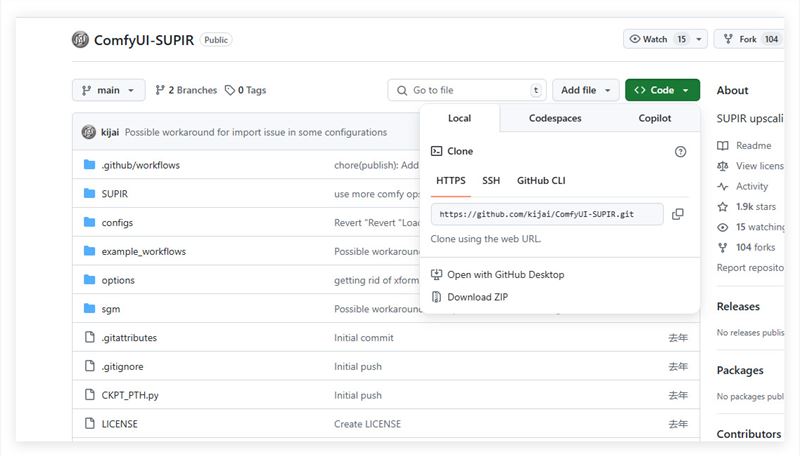Open the kijai author link
The width and height of the screenshot is (800, 456).
tap(110, 132)
